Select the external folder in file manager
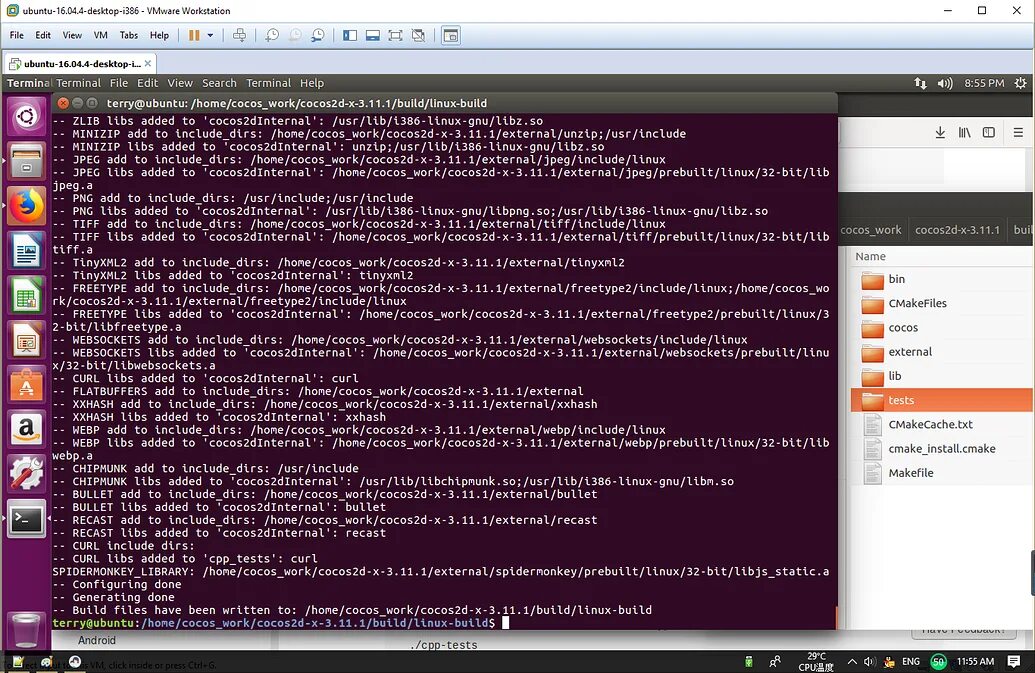The image size is (1035, 673). [x=942, y=352]
